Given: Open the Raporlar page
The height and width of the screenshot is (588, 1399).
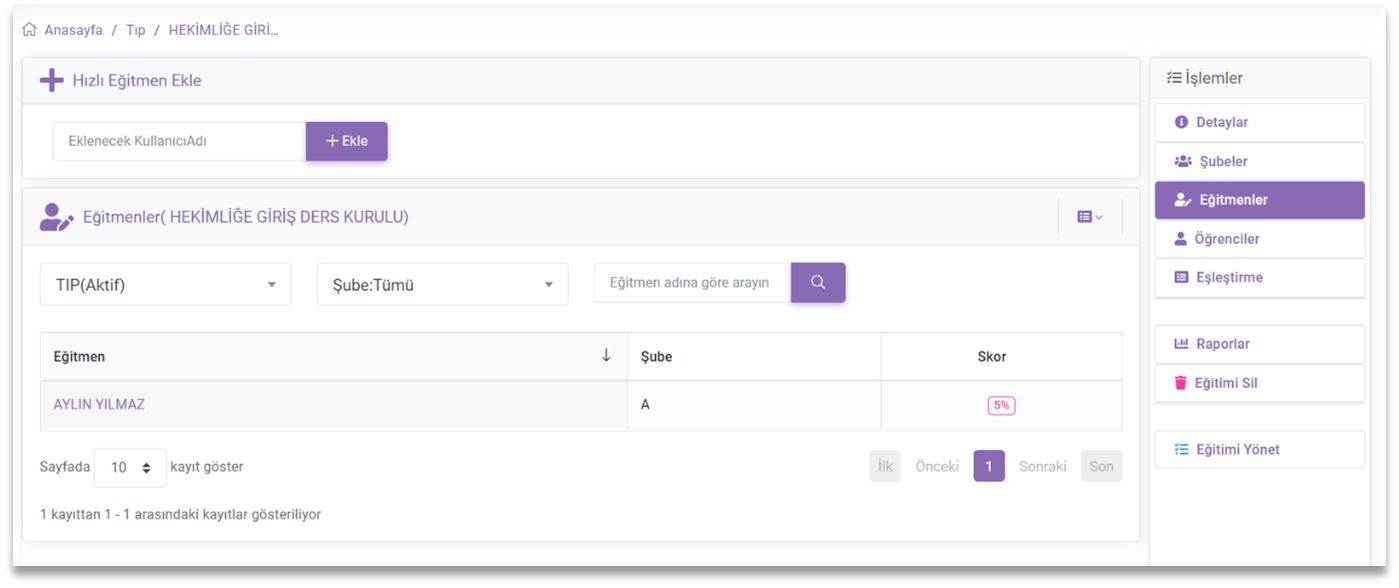Looking at the screenshot, I should pyautogui.click(x=1259, y=344).
